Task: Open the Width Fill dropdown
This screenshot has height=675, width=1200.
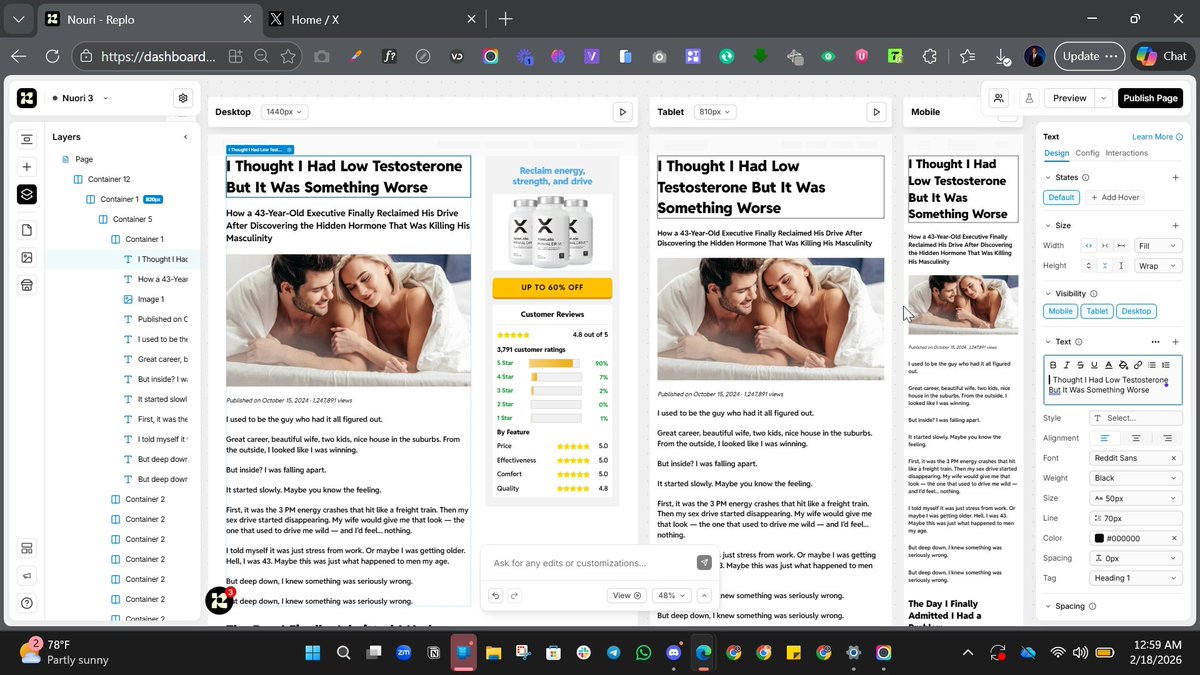Action: coord(1158,245)
